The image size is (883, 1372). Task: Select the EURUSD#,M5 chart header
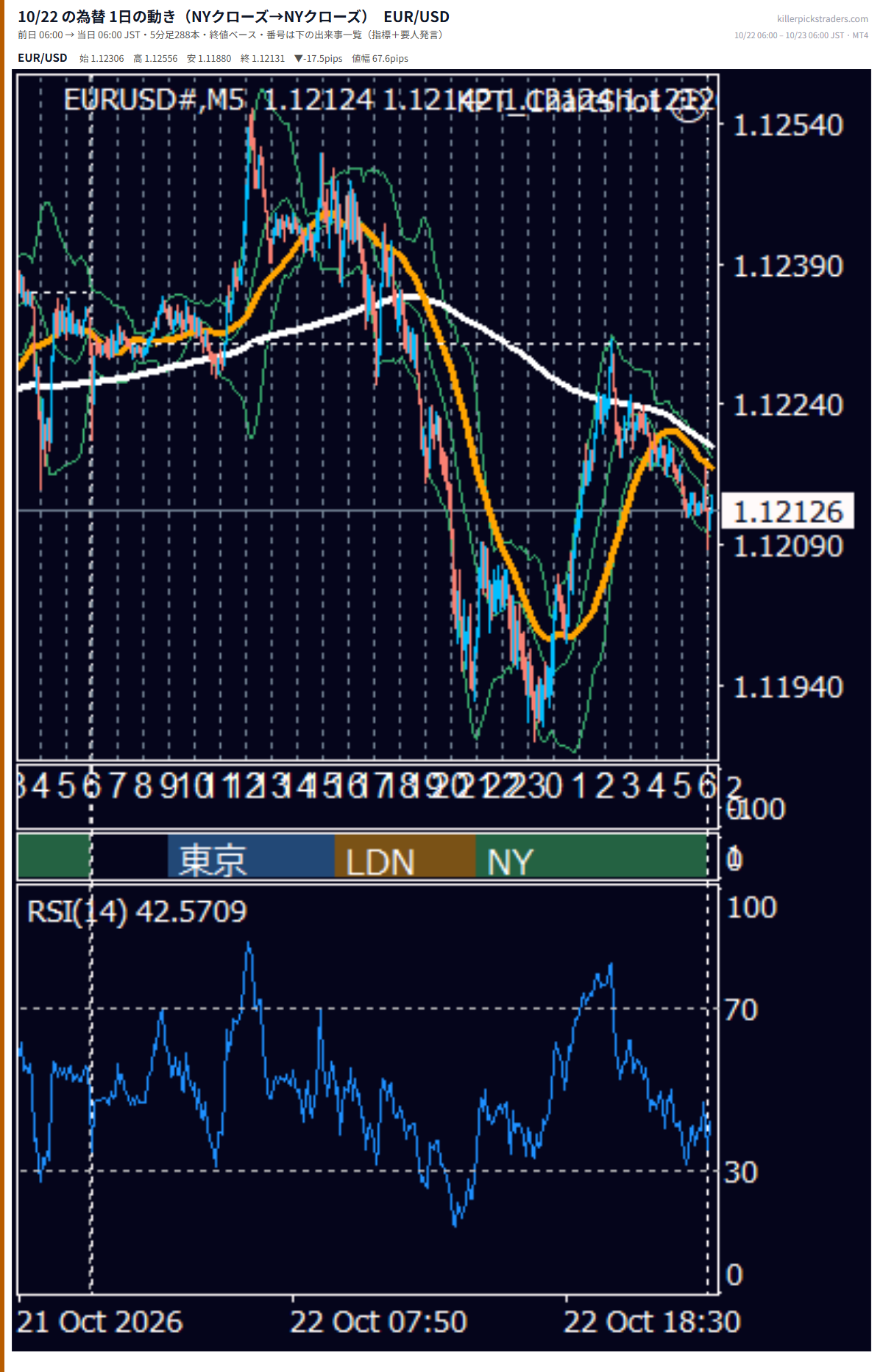coord(155,100)
